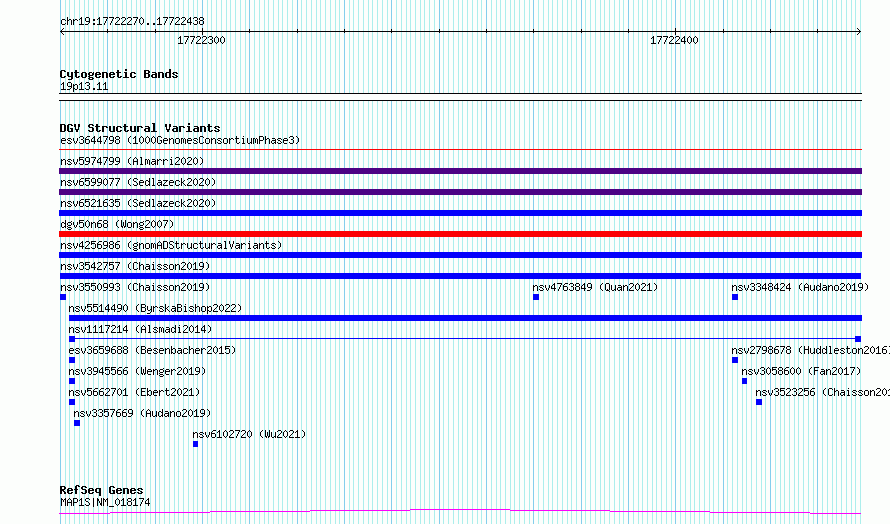Screen dimensions: 890x524
Task: Click the blue bar below nsv5514490
Action: point(465,318)
